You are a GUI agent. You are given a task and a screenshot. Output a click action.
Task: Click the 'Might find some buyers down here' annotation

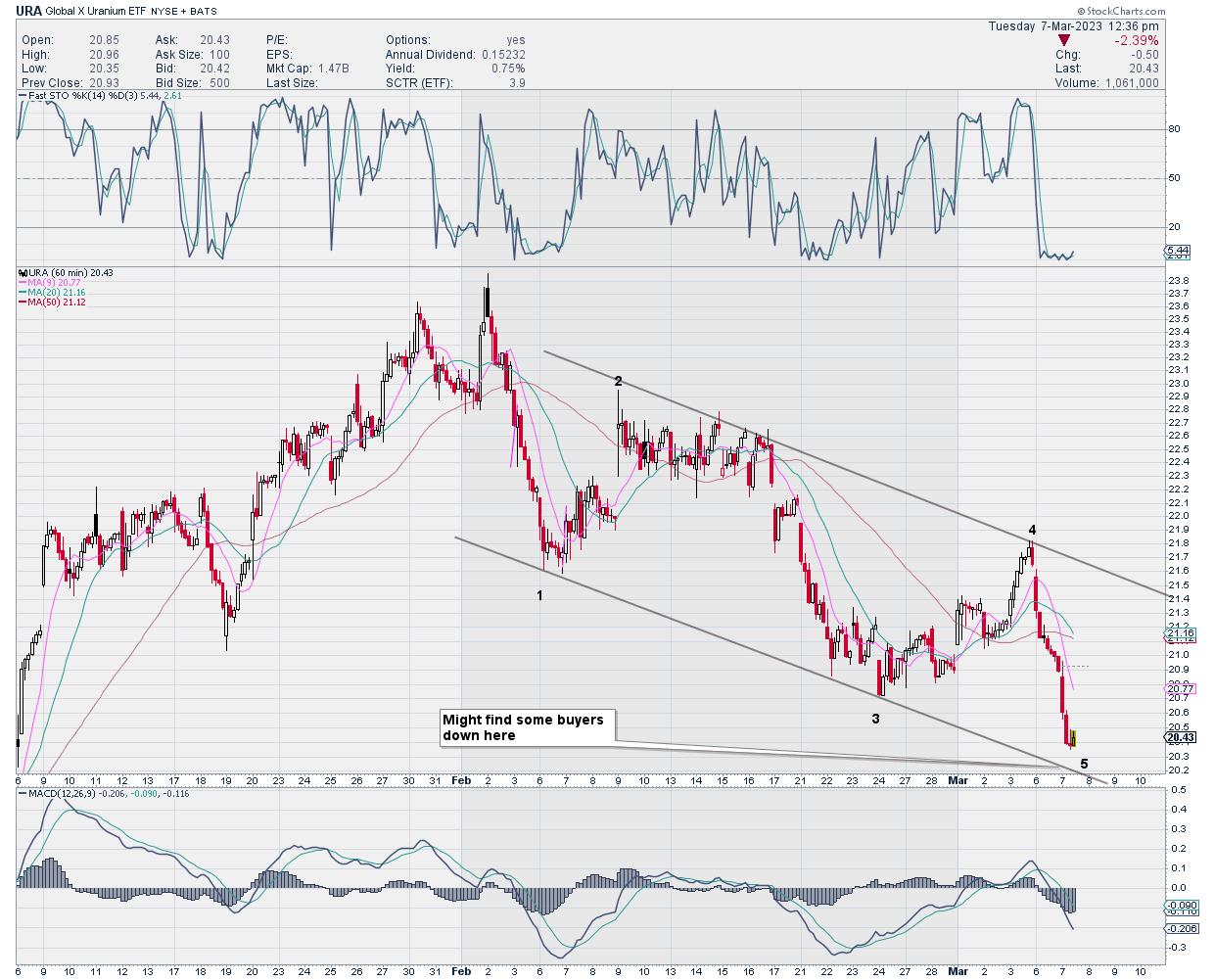point(528,727)
